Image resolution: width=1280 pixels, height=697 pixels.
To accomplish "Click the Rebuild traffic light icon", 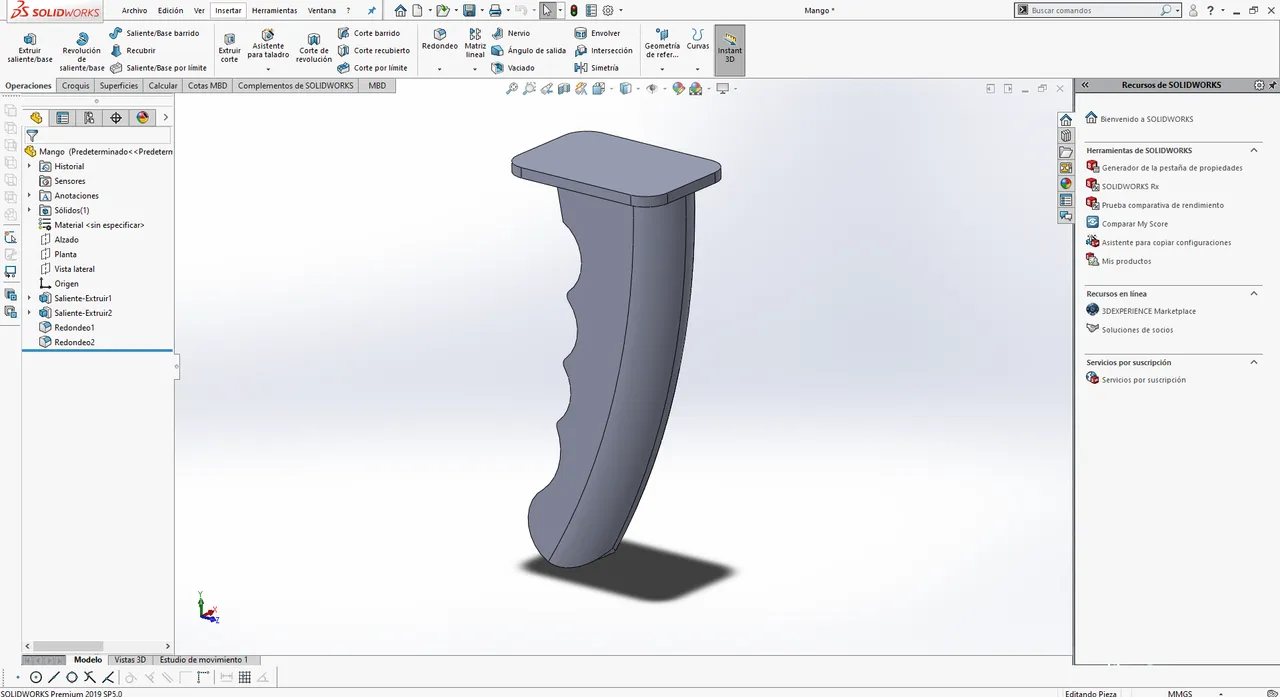I will 574,10.
